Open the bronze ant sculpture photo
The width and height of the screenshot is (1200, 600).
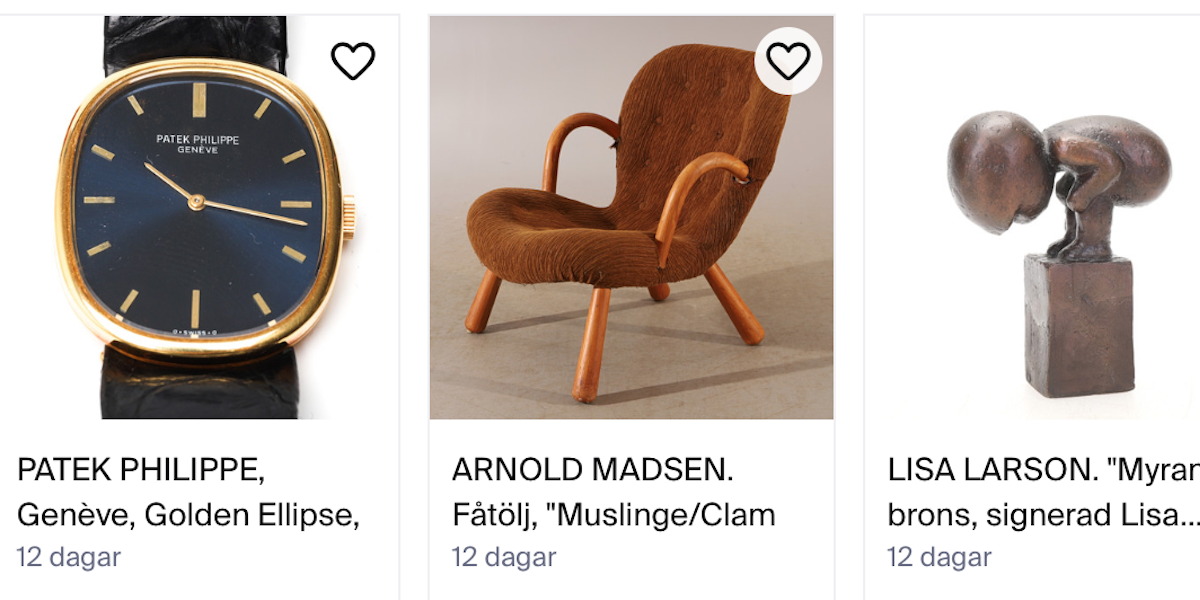pyautogui.click(x=1033, y=217)
